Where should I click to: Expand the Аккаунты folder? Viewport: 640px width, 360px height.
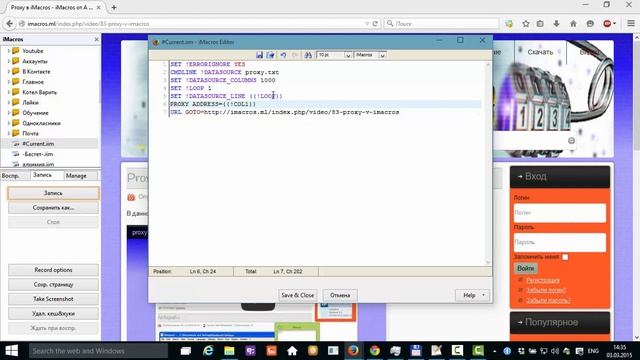[9, 61]
